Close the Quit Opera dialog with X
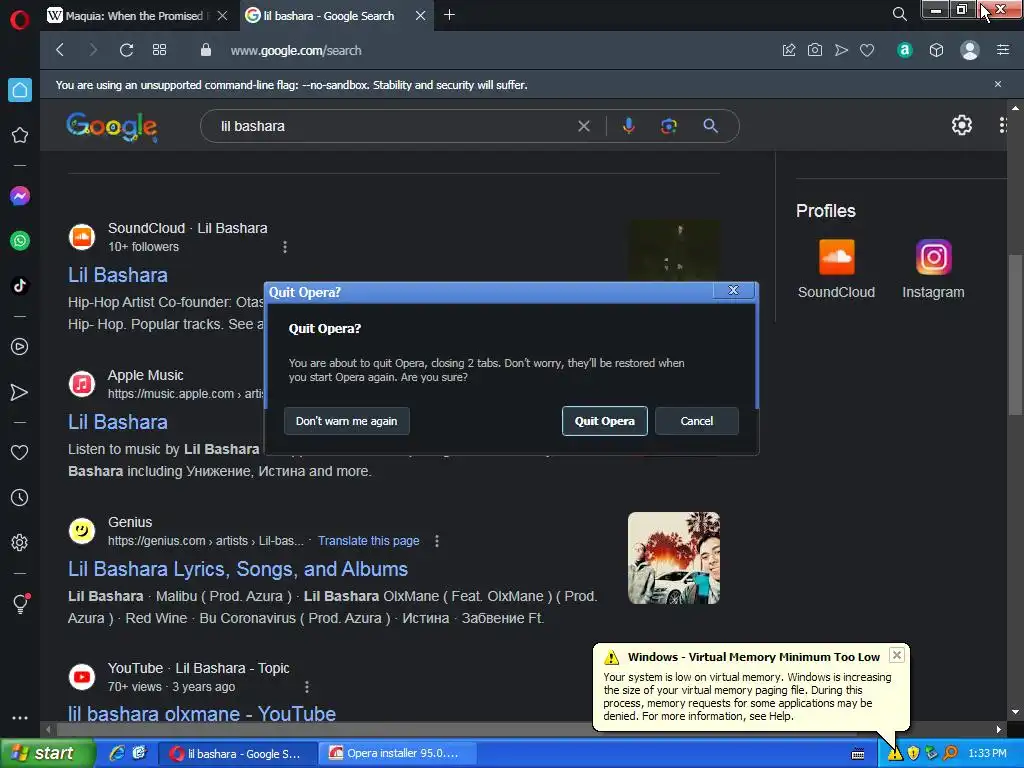This screenshot has width=1024, height=768. pos(733,291)
